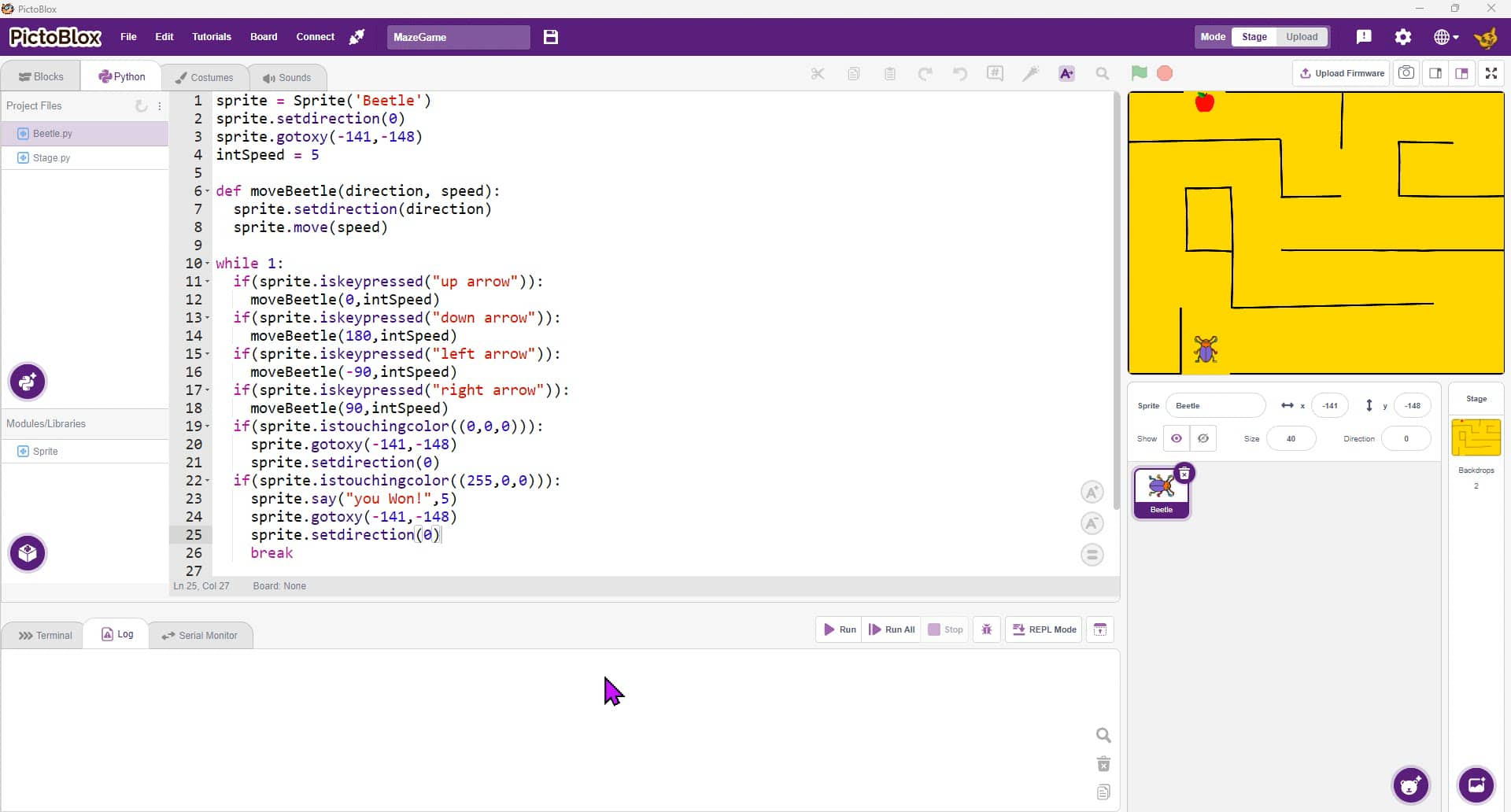Open the language globe dropdown
This screenshot has height=812, width=1511.
pos(1446,37)
